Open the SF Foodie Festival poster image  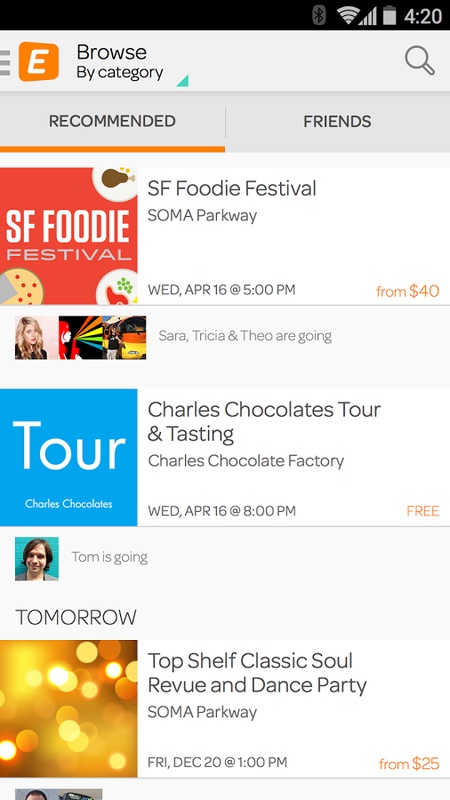pyautogui.click(x=68, y=236)
